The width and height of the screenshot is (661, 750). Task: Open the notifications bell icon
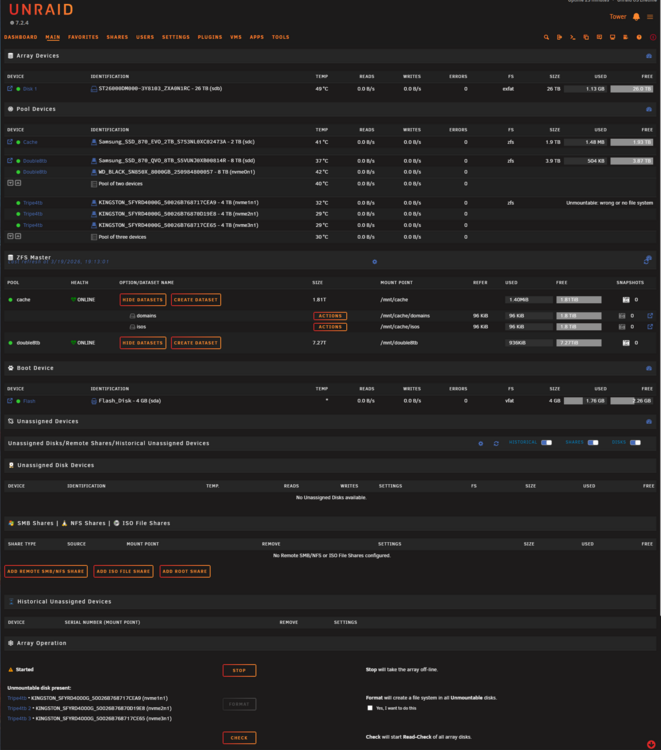tap(636, 17)
